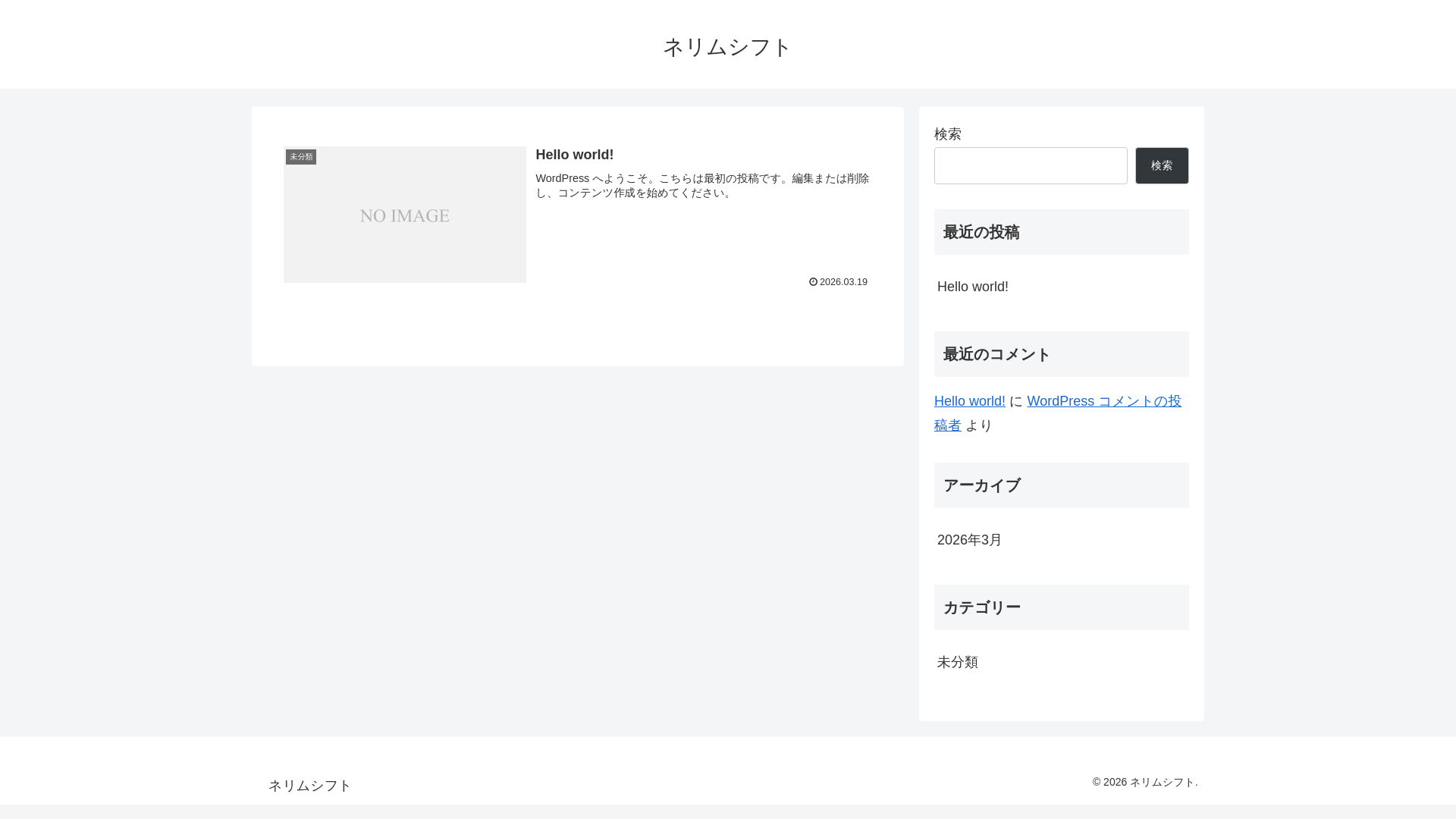Open the 未分類 category link in sidebar
The image size is (1456, 819).
pyautogui.click(x=957, y=662)
